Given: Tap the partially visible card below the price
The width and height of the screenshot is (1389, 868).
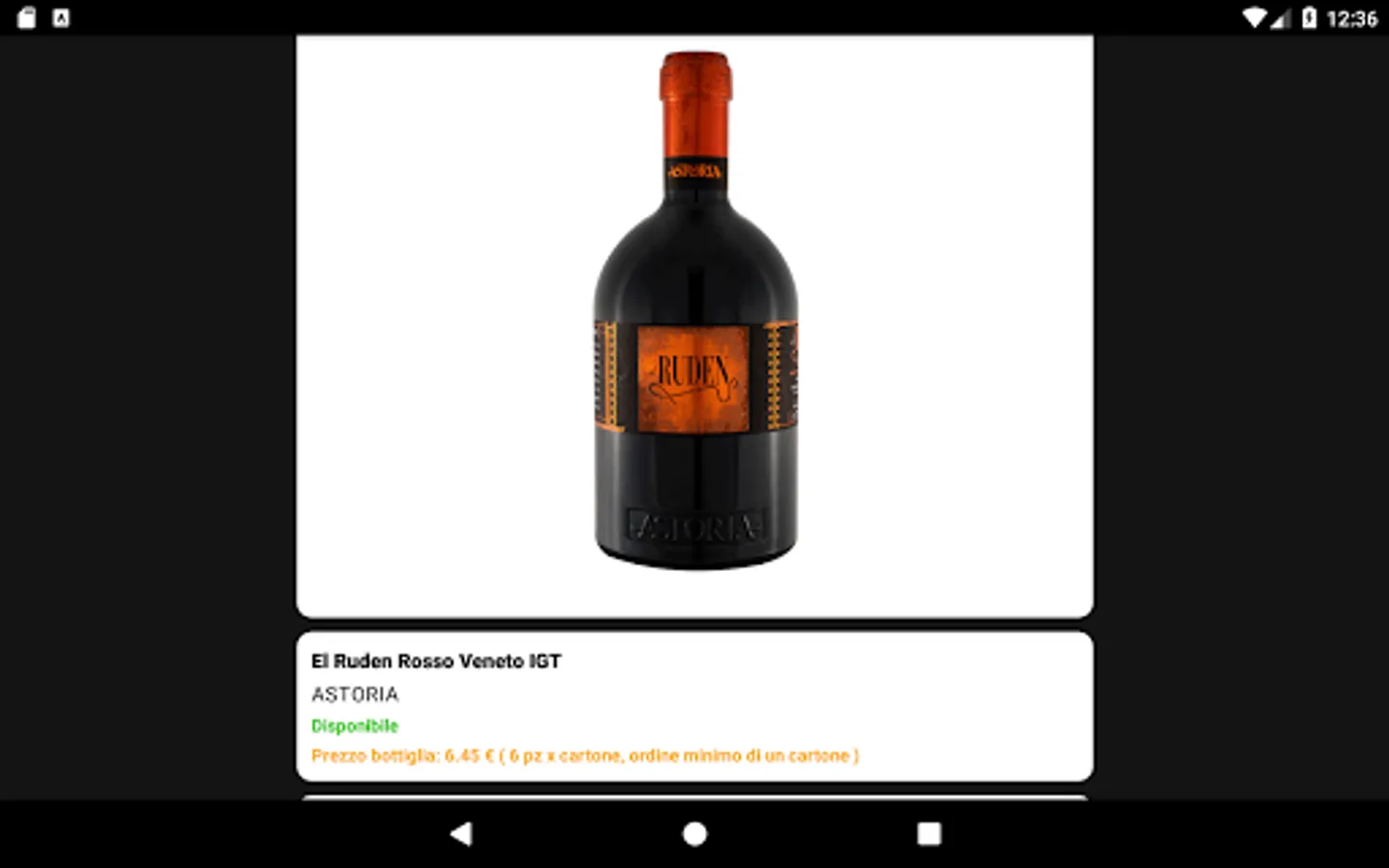Looking at the screenshot, I should 694,798.
